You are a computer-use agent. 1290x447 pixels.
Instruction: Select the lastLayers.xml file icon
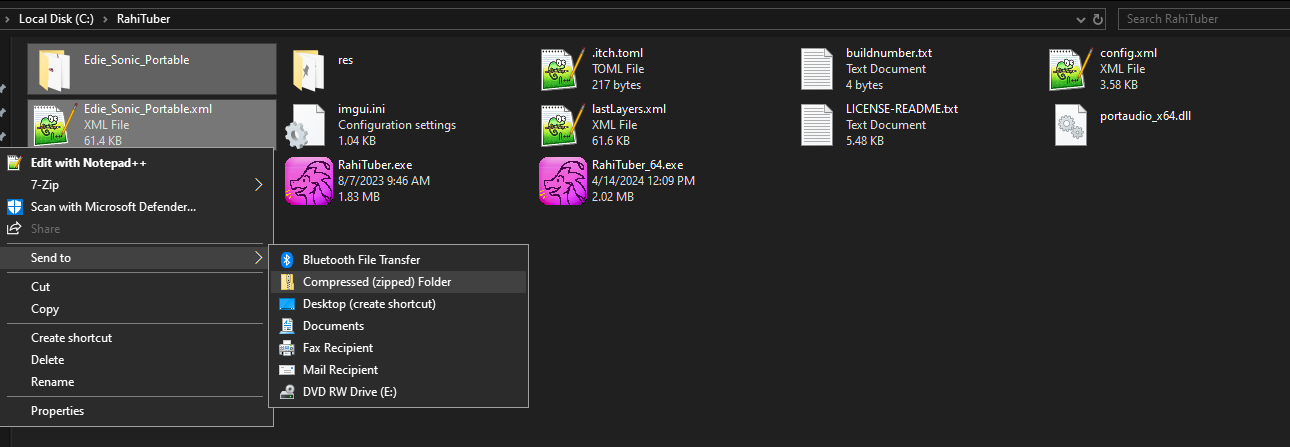(562, 125)
